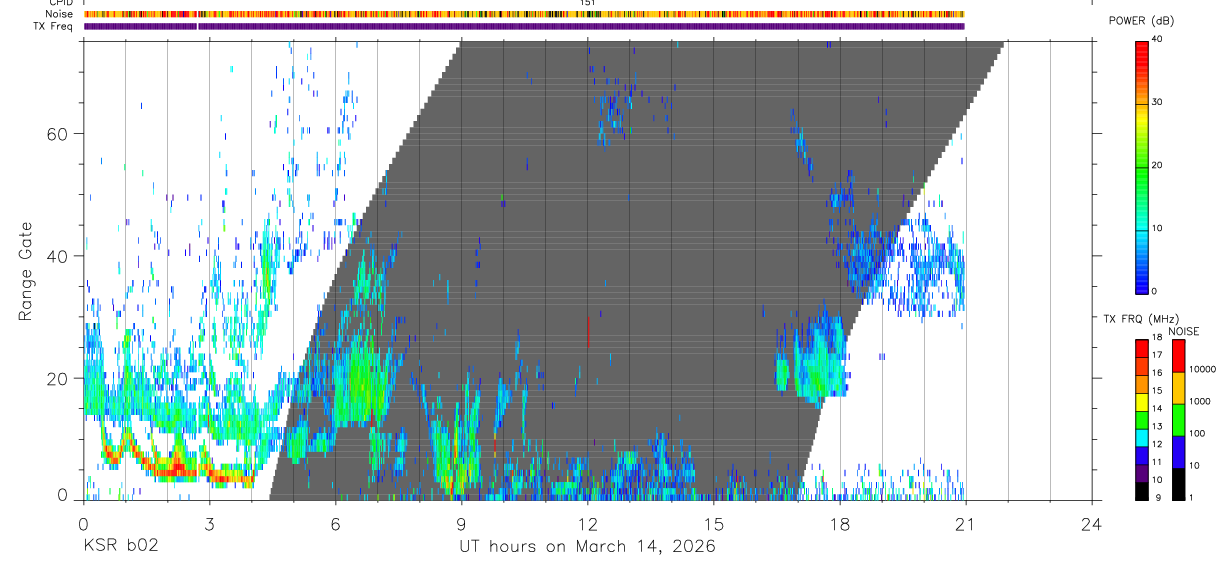Click the '13' MHz frequency legend value
Viewport: 1228px width, 567px height.
(x=1157, y=426)
